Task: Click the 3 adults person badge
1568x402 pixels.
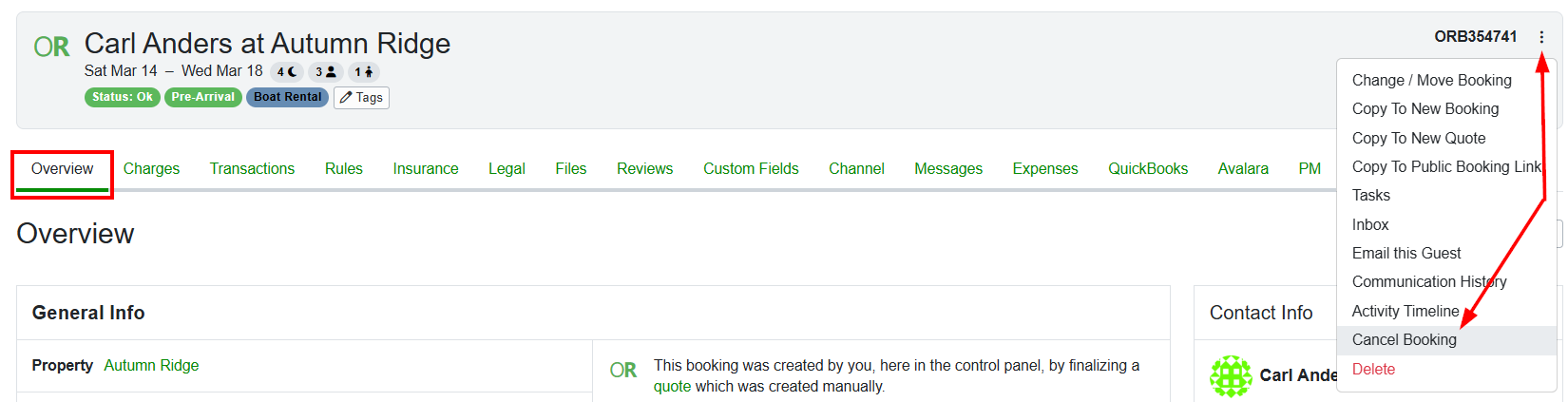Action: click(x=326, y=72)
